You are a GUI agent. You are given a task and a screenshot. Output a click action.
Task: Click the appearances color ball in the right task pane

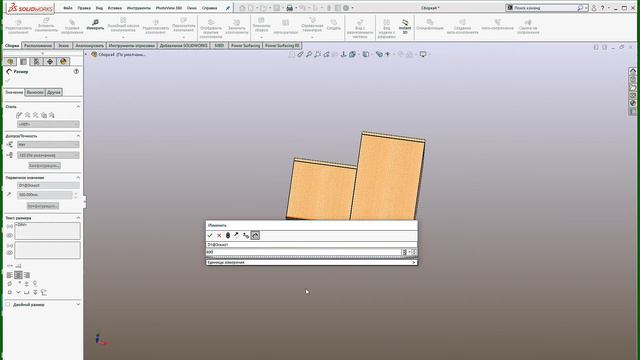(633, 103)
